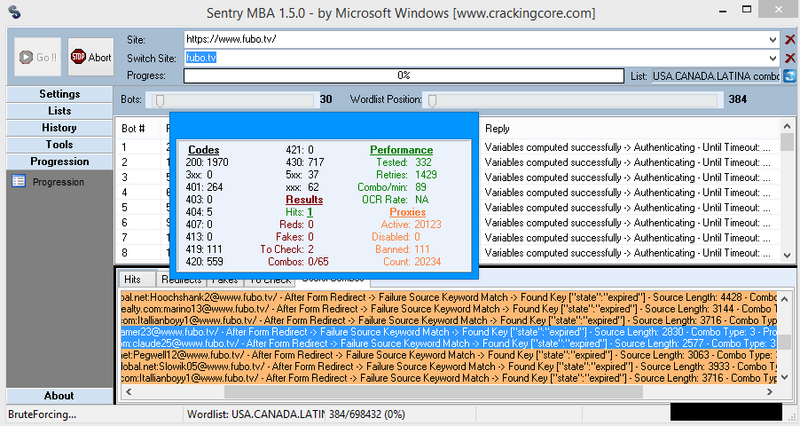The image size is (800, 426).
Task: Switch to the Hits tab
Action: pos(133,279)
